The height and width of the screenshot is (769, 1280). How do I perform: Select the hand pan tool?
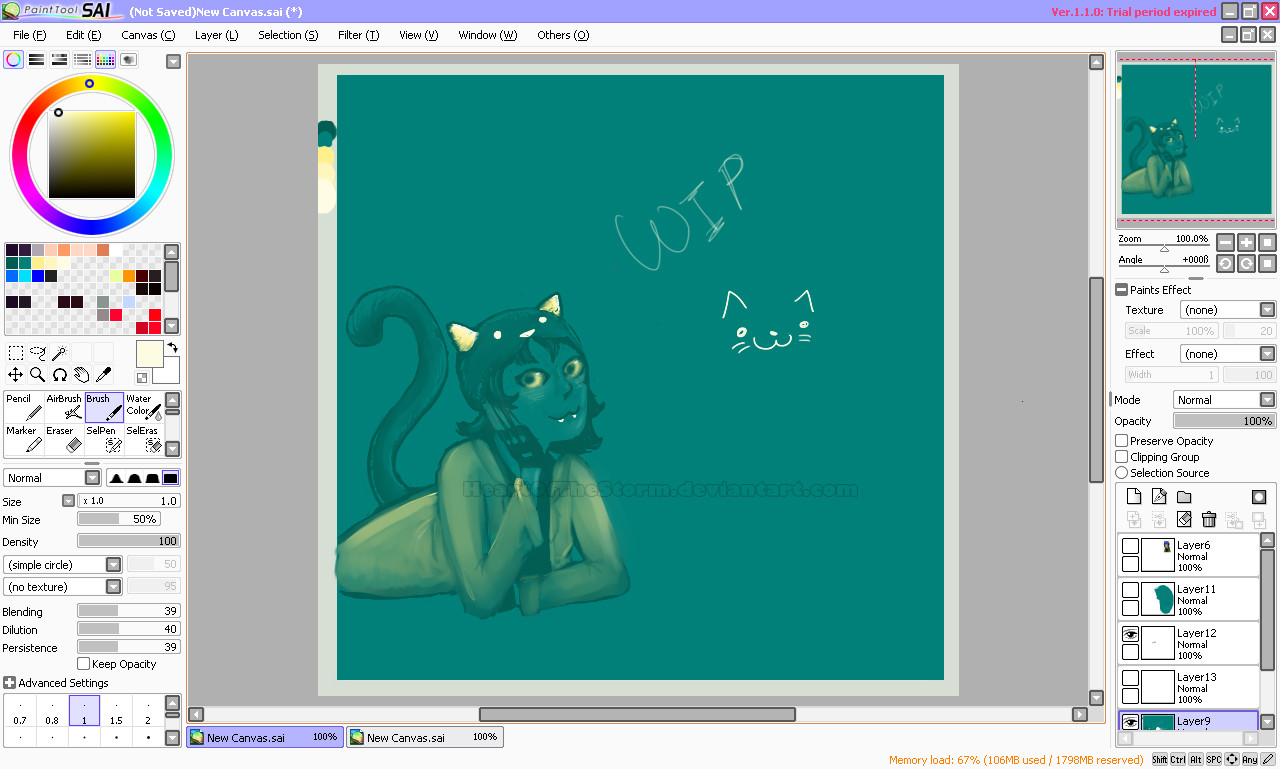coord(82,375)
